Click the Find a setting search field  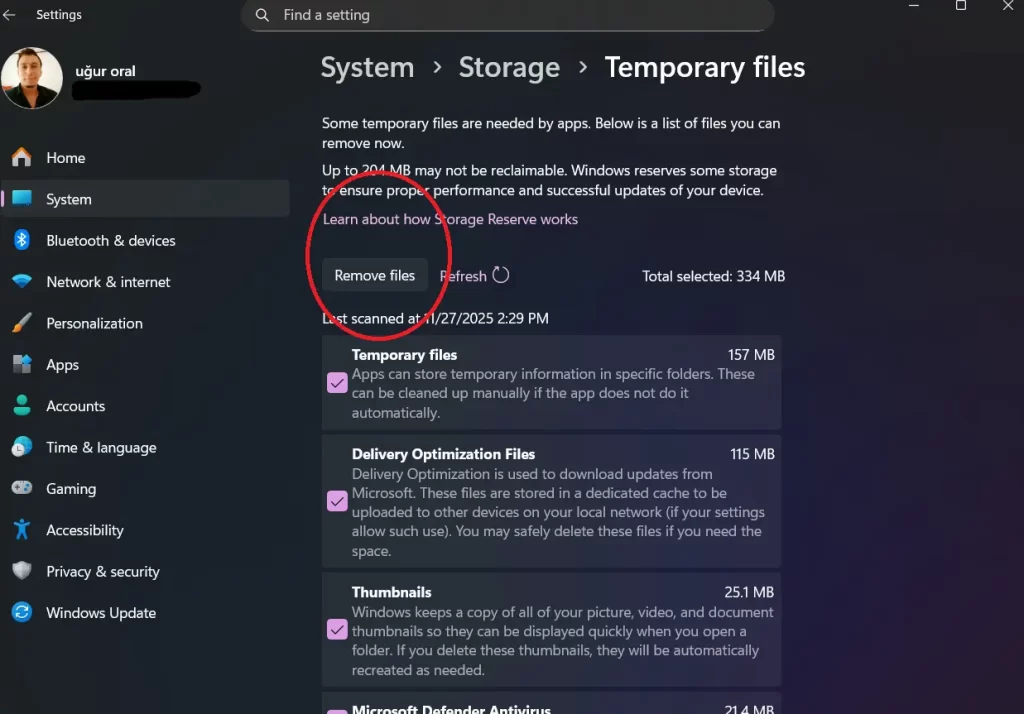[x=507, y=15]
